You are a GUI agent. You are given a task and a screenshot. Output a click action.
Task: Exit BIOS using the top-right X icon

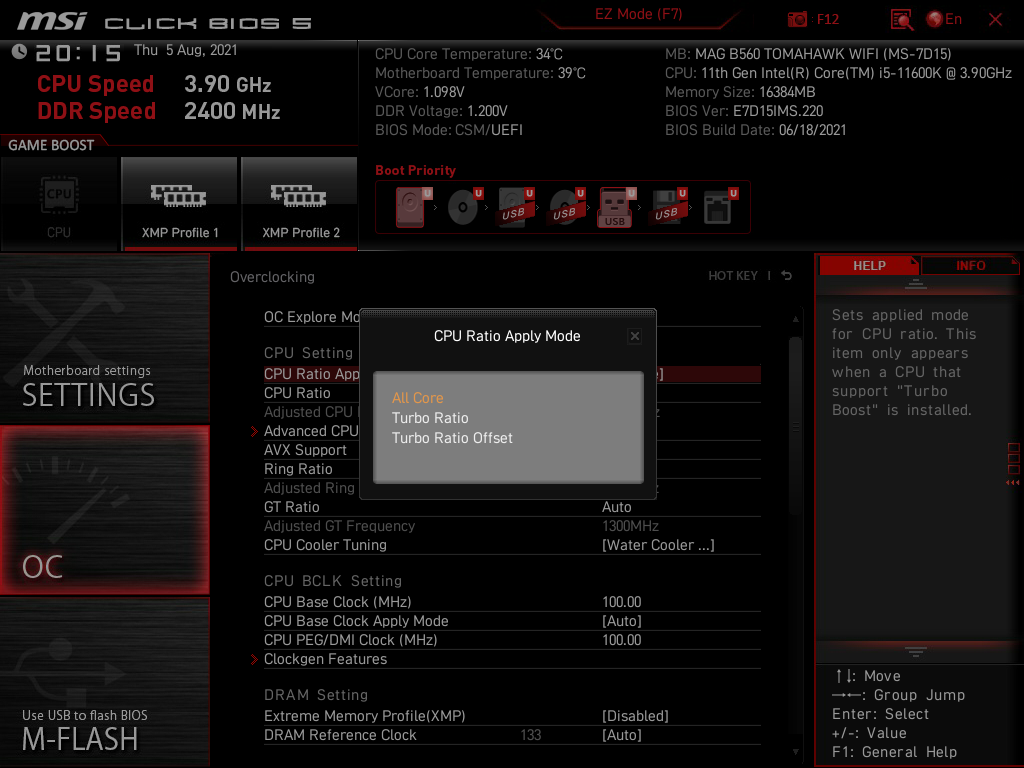coord(995,20)
